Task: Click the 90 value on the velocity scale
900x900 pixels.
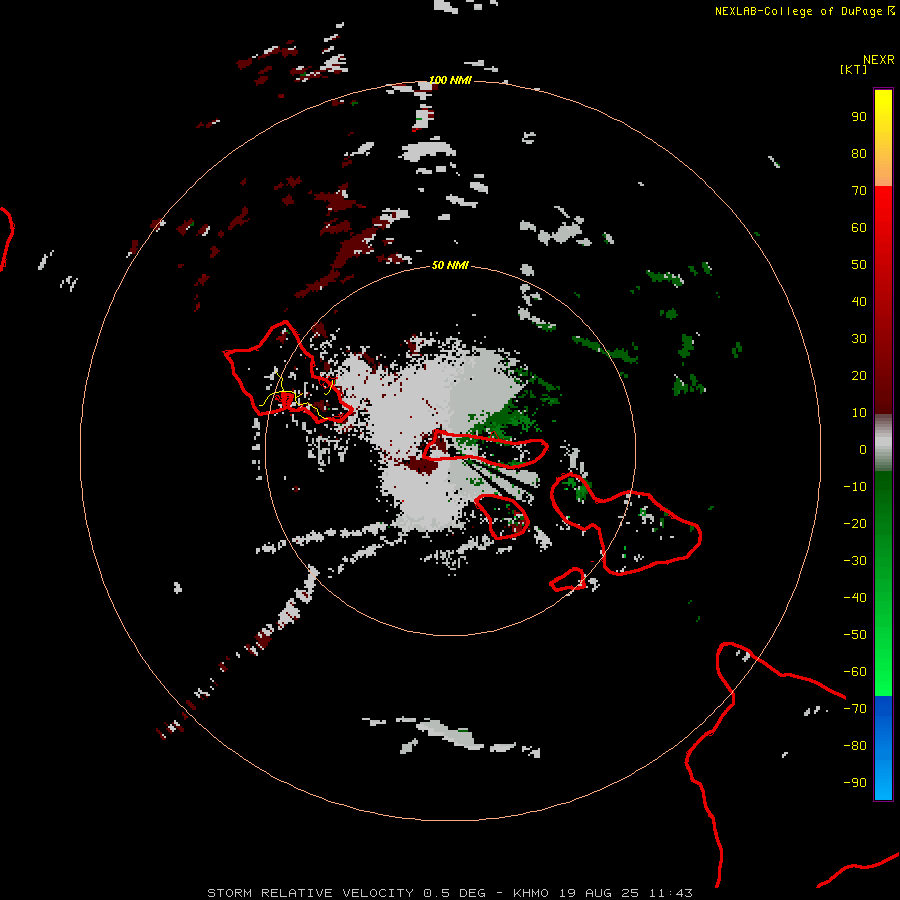Action: [x=859, y=117]
